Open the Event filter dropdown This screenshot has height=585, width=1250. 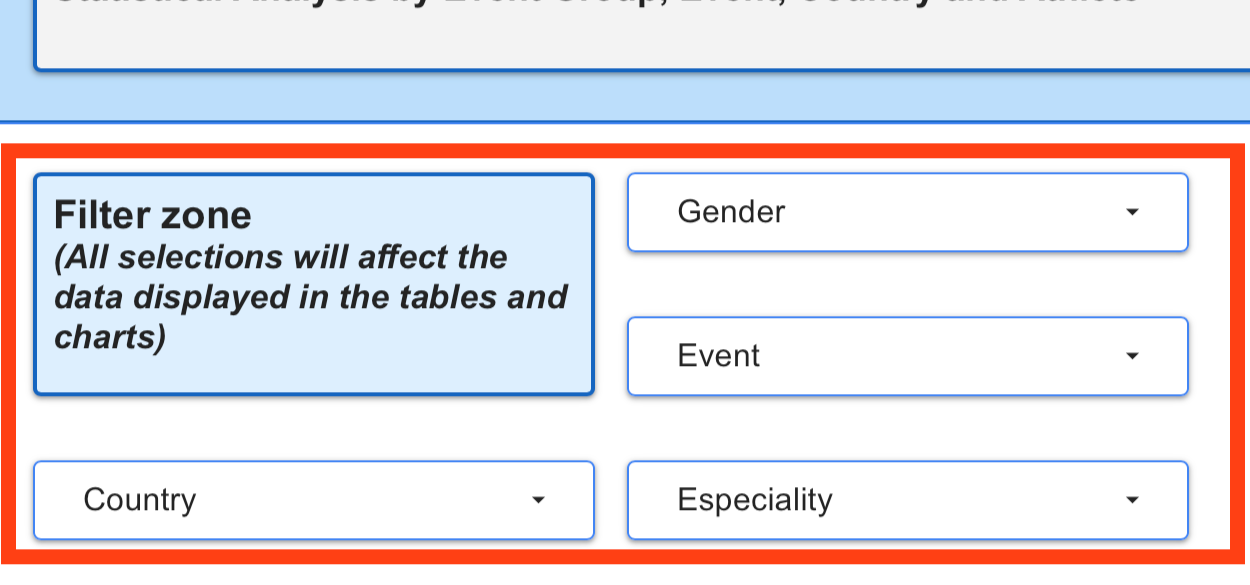click(907, 356)
